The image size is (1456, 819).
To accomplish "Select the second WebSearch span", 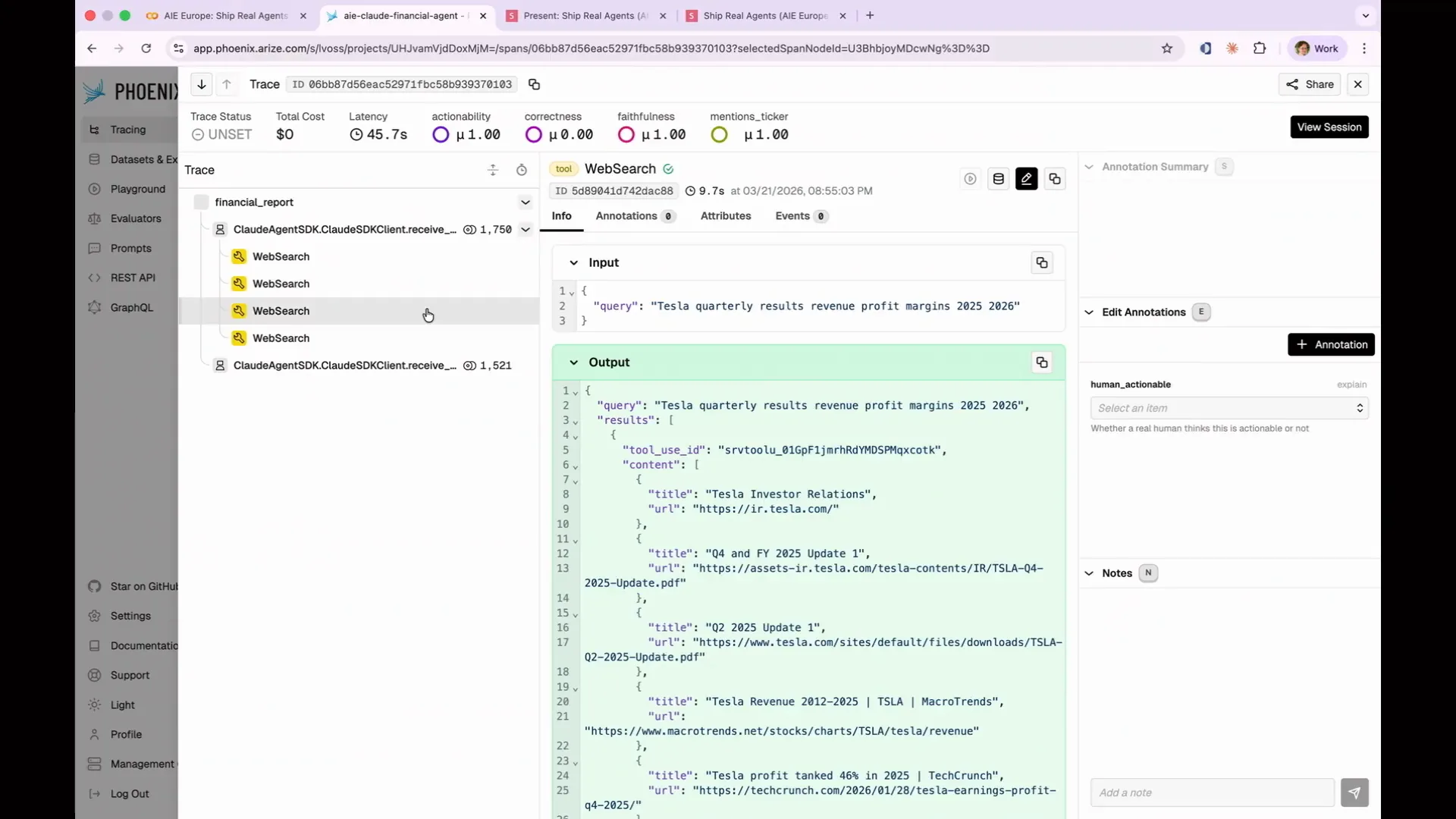I will tap(359, 284).
